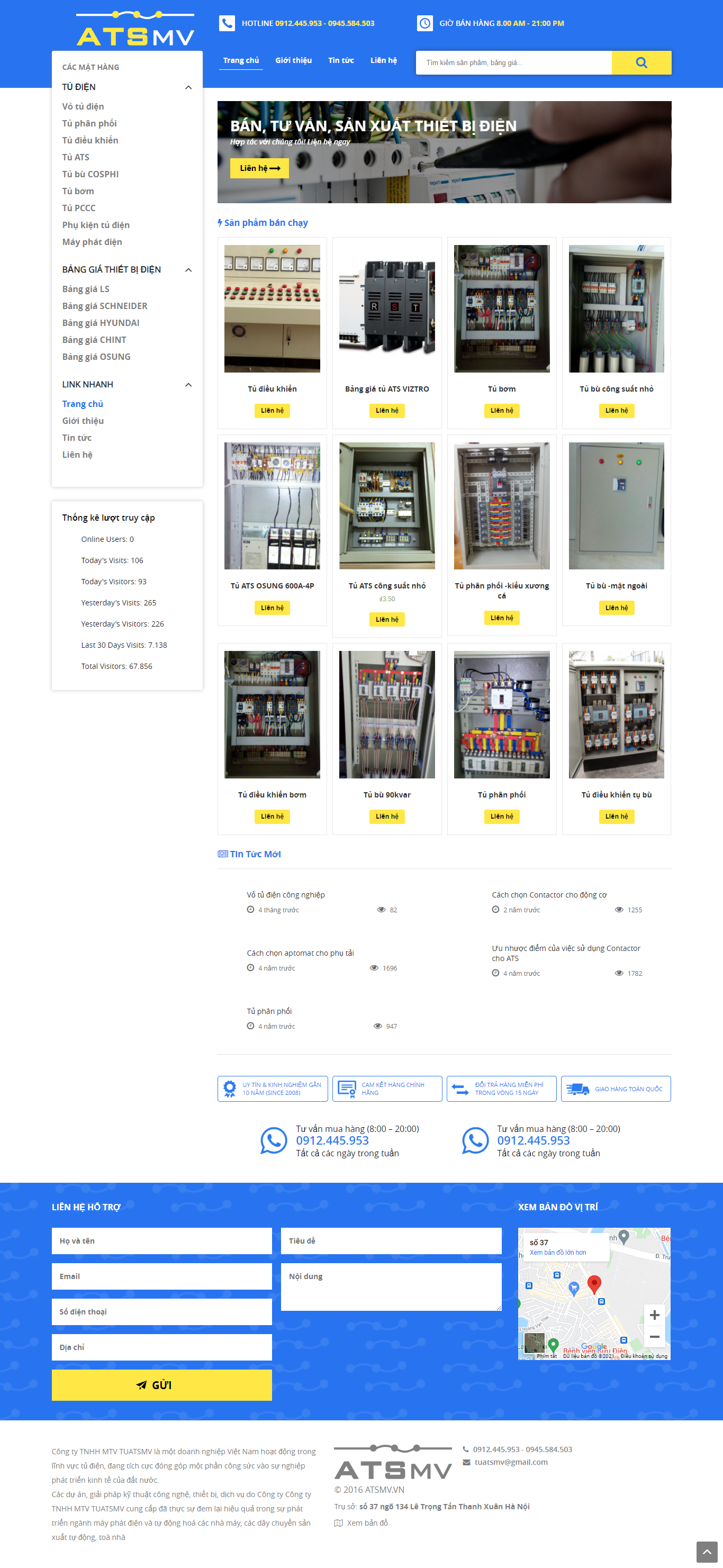Screen dimensions: 723x1568
Task: Select Tủ ATS sidebar category
Action: (x=76, y=158)
